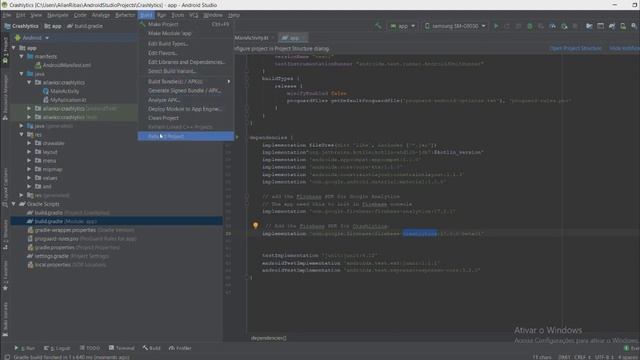Click the CRLF line separator status entry

coord(582,357)
